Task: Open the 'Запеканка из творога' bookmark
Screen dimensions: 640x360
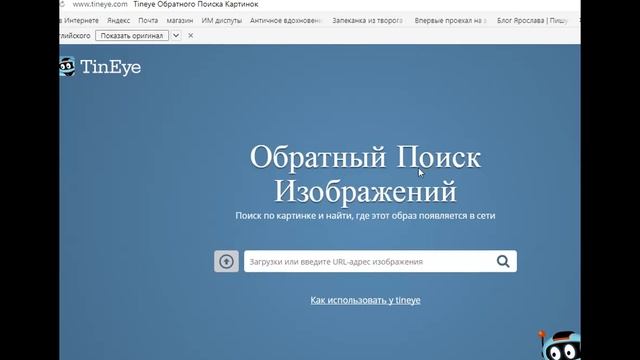Action: coord(368,20)
